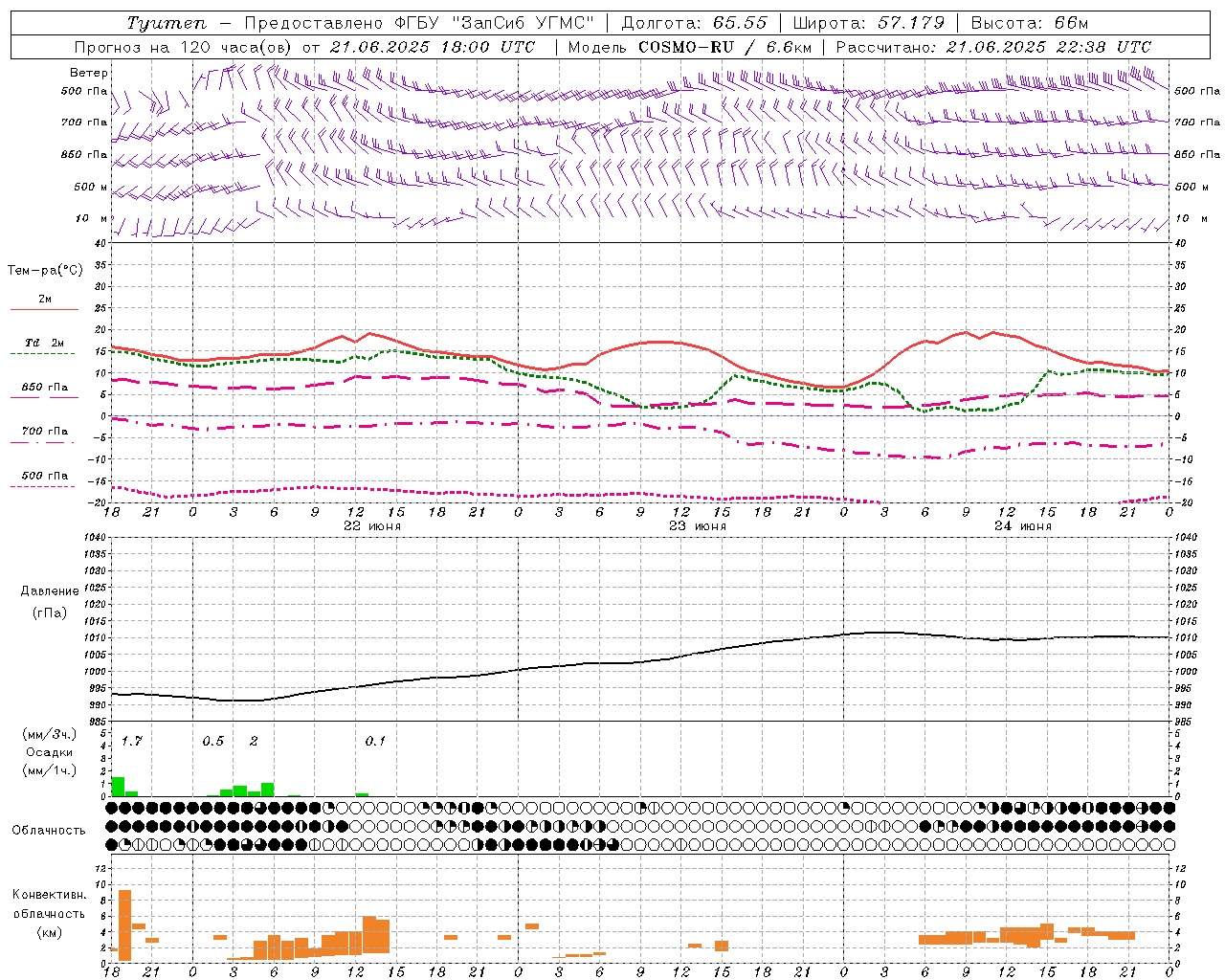The height and width of the screenshot is (980, 1225).
Task: Click the left 700 гПа wind level label
Action: pos(84,122)
